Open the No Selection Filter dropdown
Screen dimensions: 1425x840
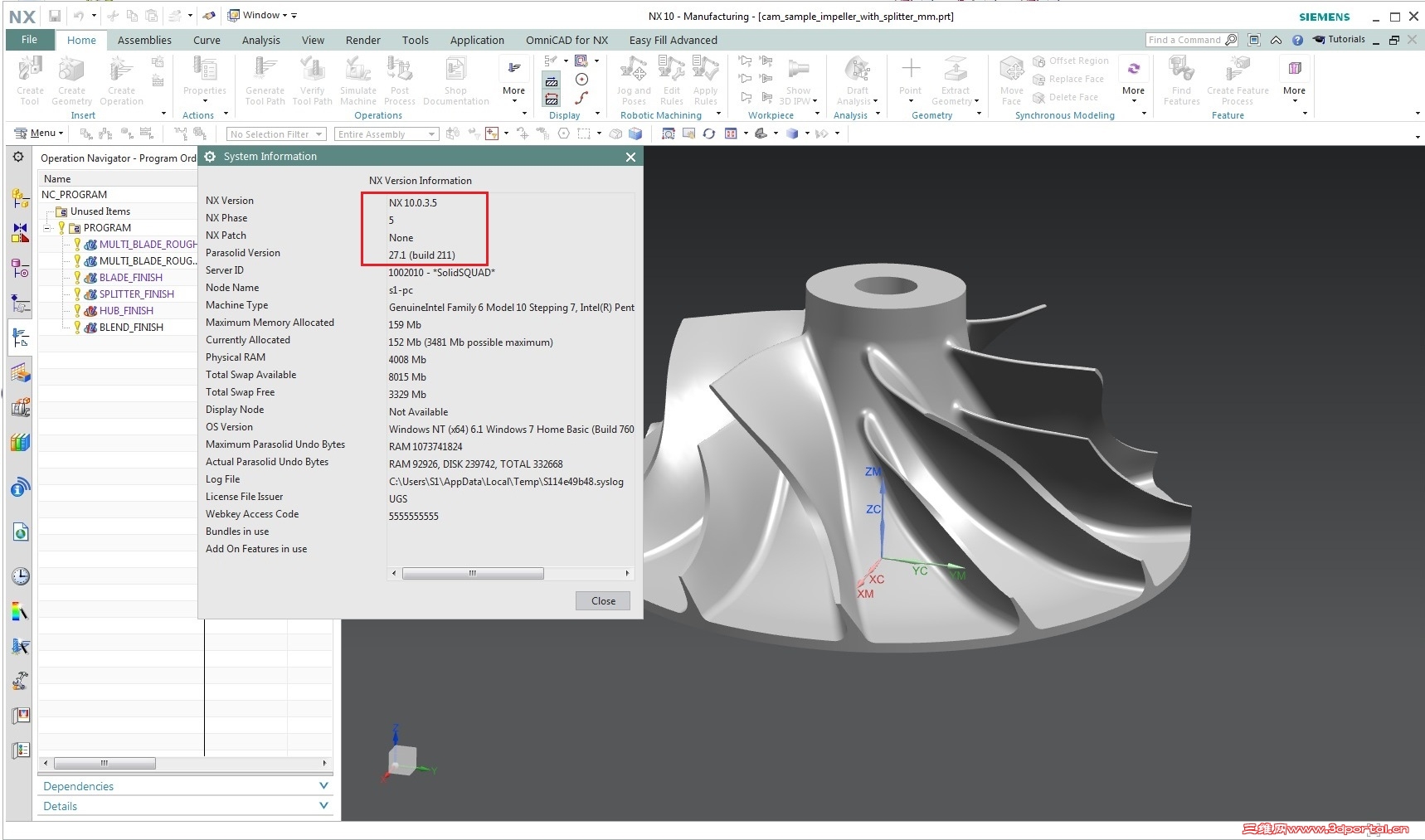pos(276,134)
